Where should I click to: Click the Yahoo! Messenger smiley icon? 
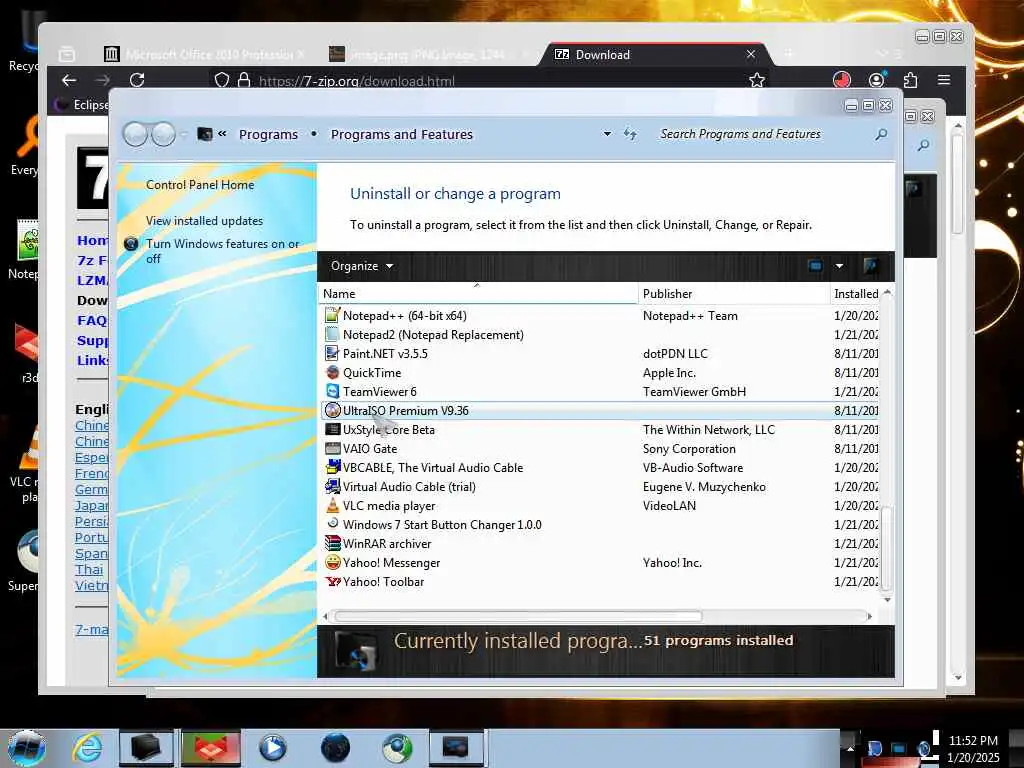point(332,562)
